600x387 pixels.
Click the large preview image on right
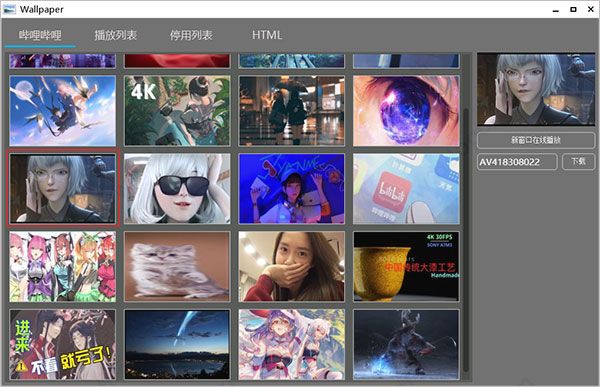click(x=536, y=89)
